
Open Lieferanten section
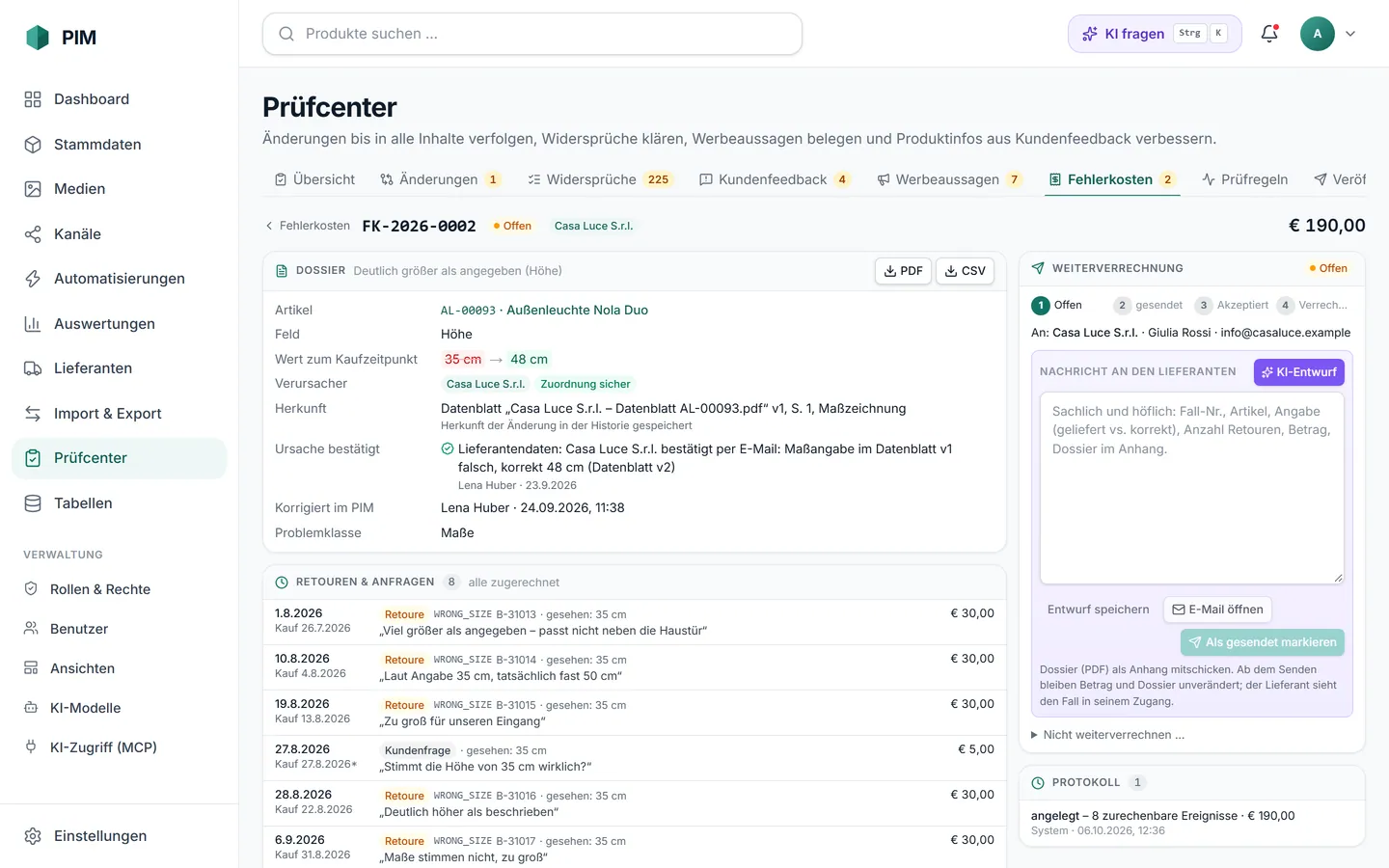point(120,368)
